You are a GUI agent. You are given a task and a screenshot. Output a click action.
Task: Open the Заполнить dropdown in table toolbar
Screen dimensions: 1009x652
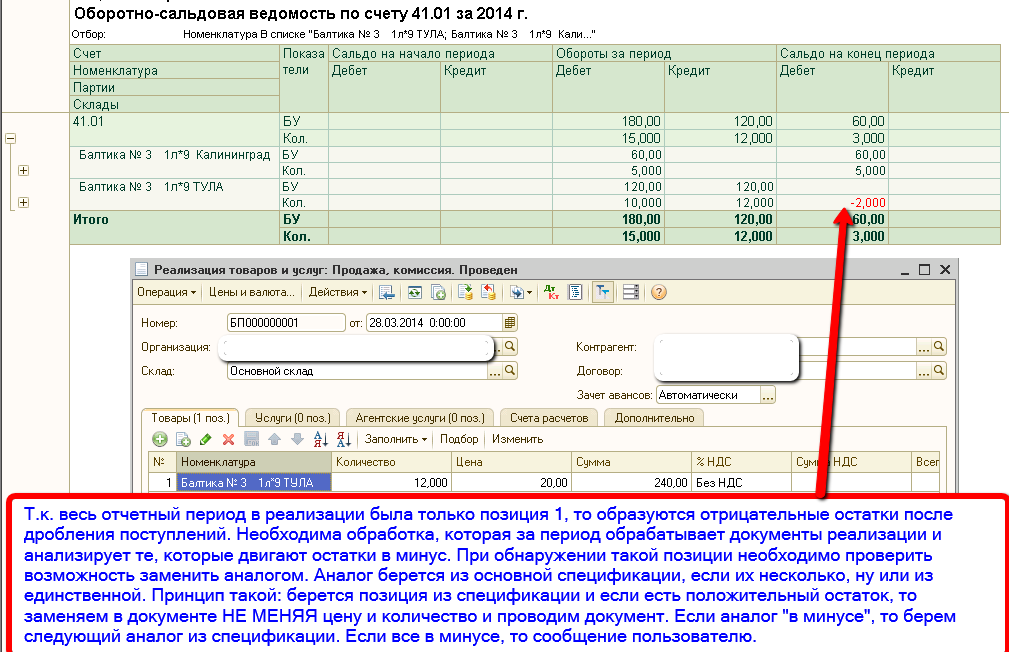(395, 439)
